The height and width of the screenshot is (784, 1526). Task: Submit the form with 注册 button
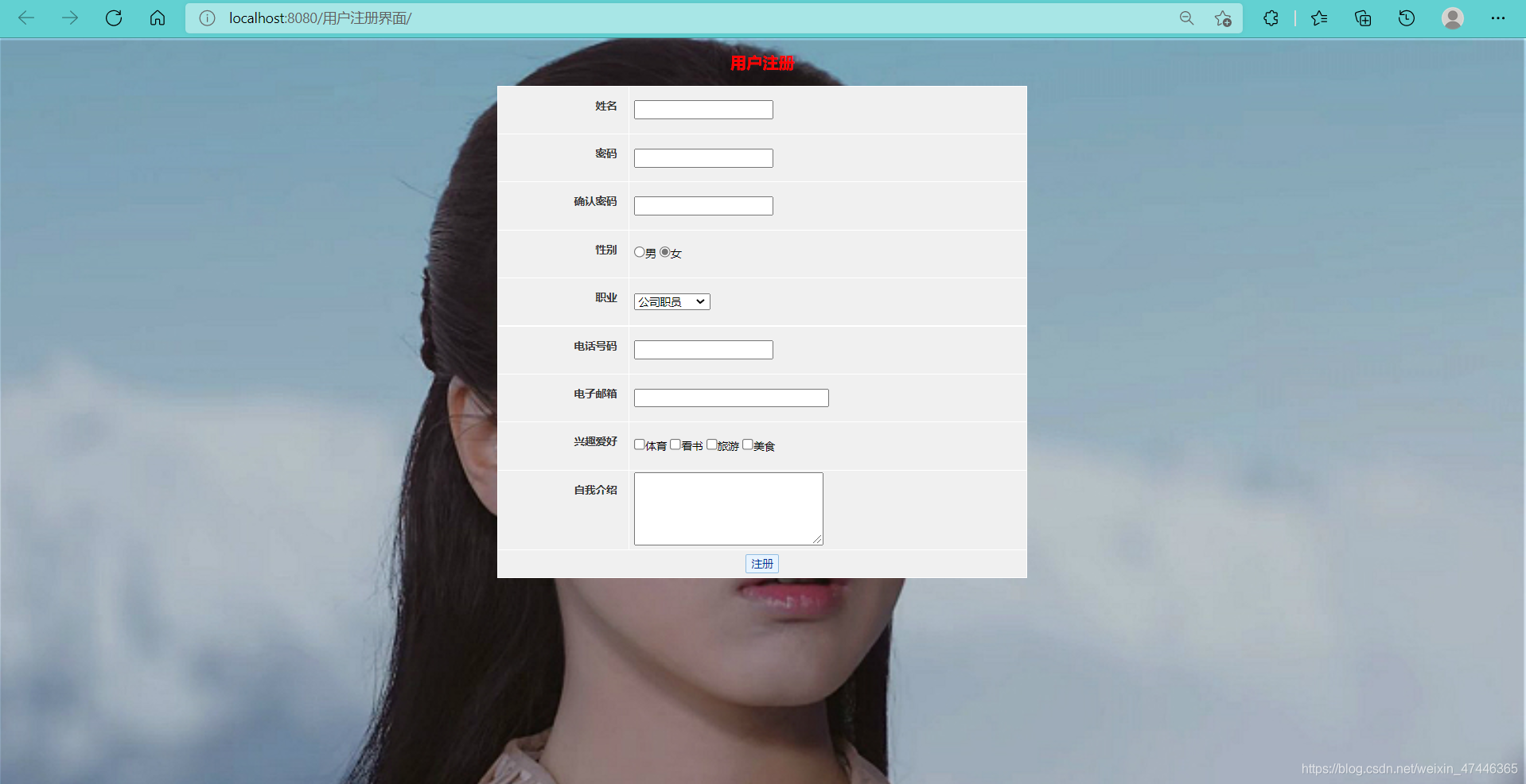tap(762, 564)
